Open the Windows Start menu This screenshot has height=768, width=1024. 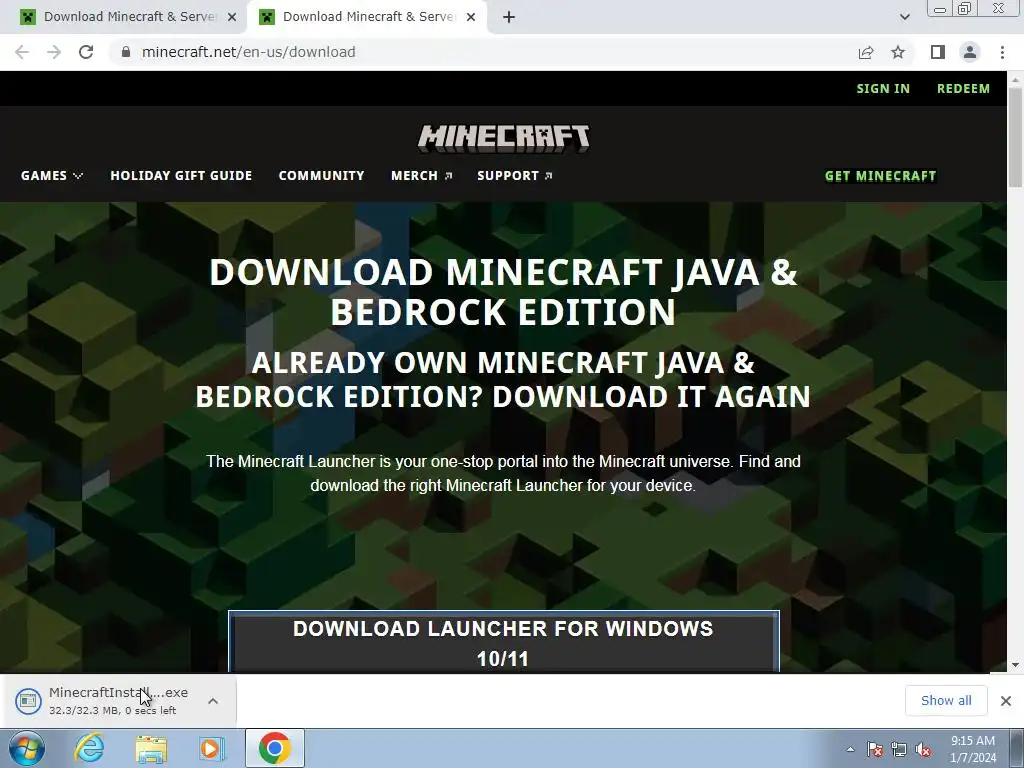(x=26, y=748)
